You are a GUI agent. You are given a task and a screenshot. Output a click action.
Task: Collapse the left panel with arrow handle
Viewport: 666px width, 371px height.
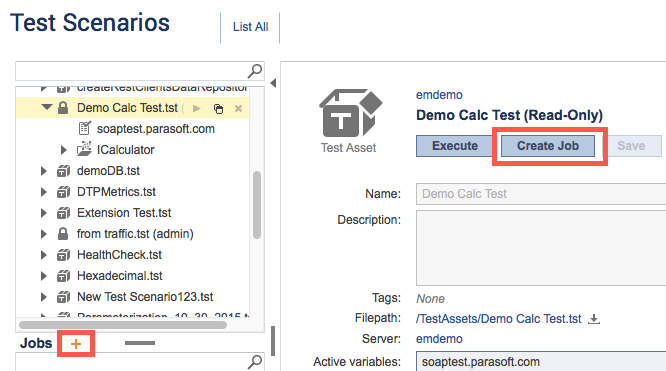pyautogui.click(x=273, y=83)
